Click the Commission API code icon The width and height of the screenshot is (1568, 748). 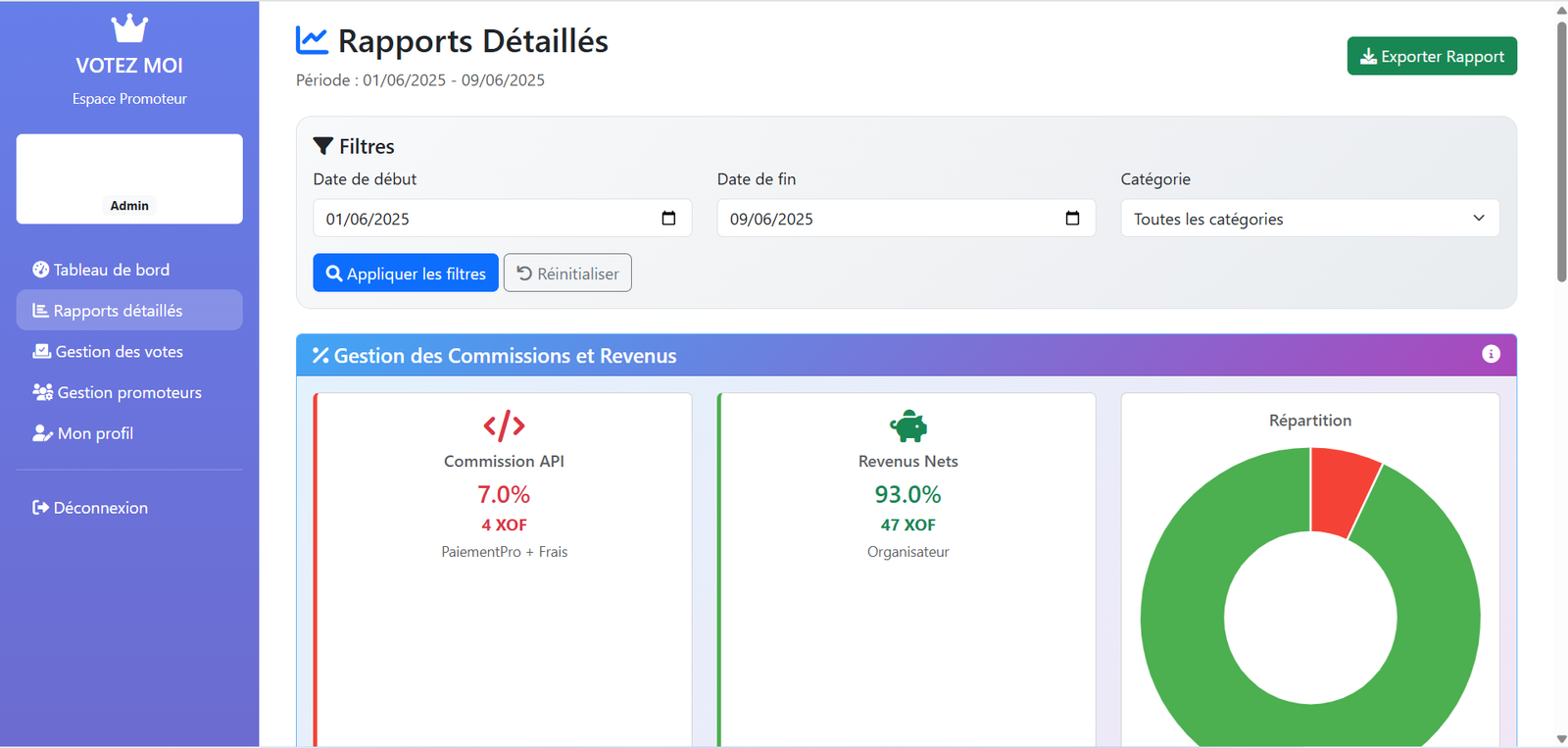coord(504,426)
